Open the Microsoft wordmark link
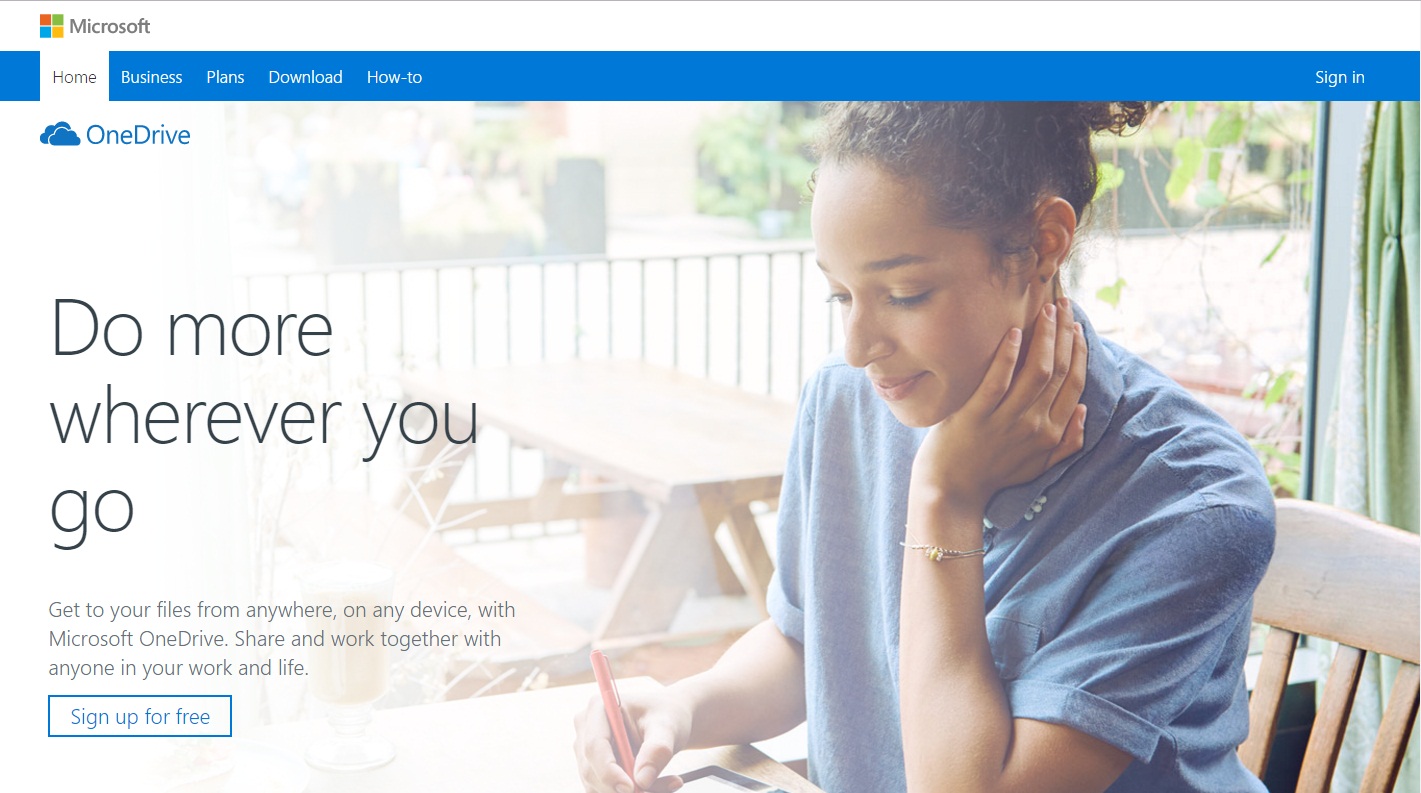1421x793 pixels. 110,26
